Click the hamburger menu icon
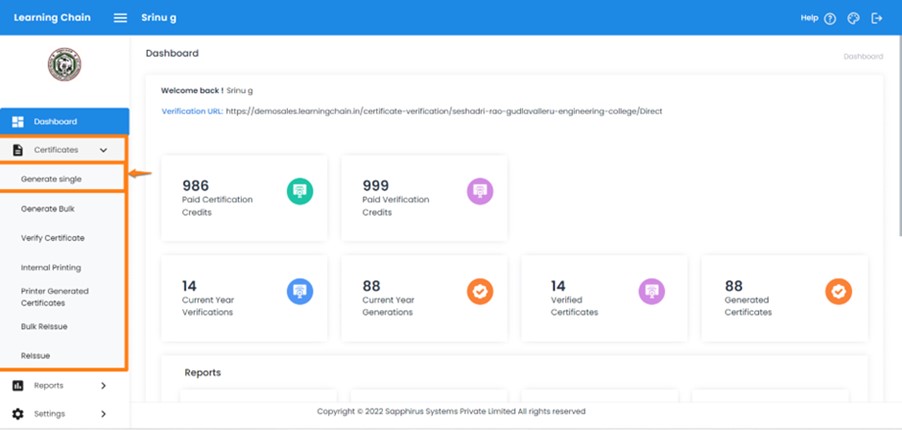 pyautogui.click(x=120, y=18)
